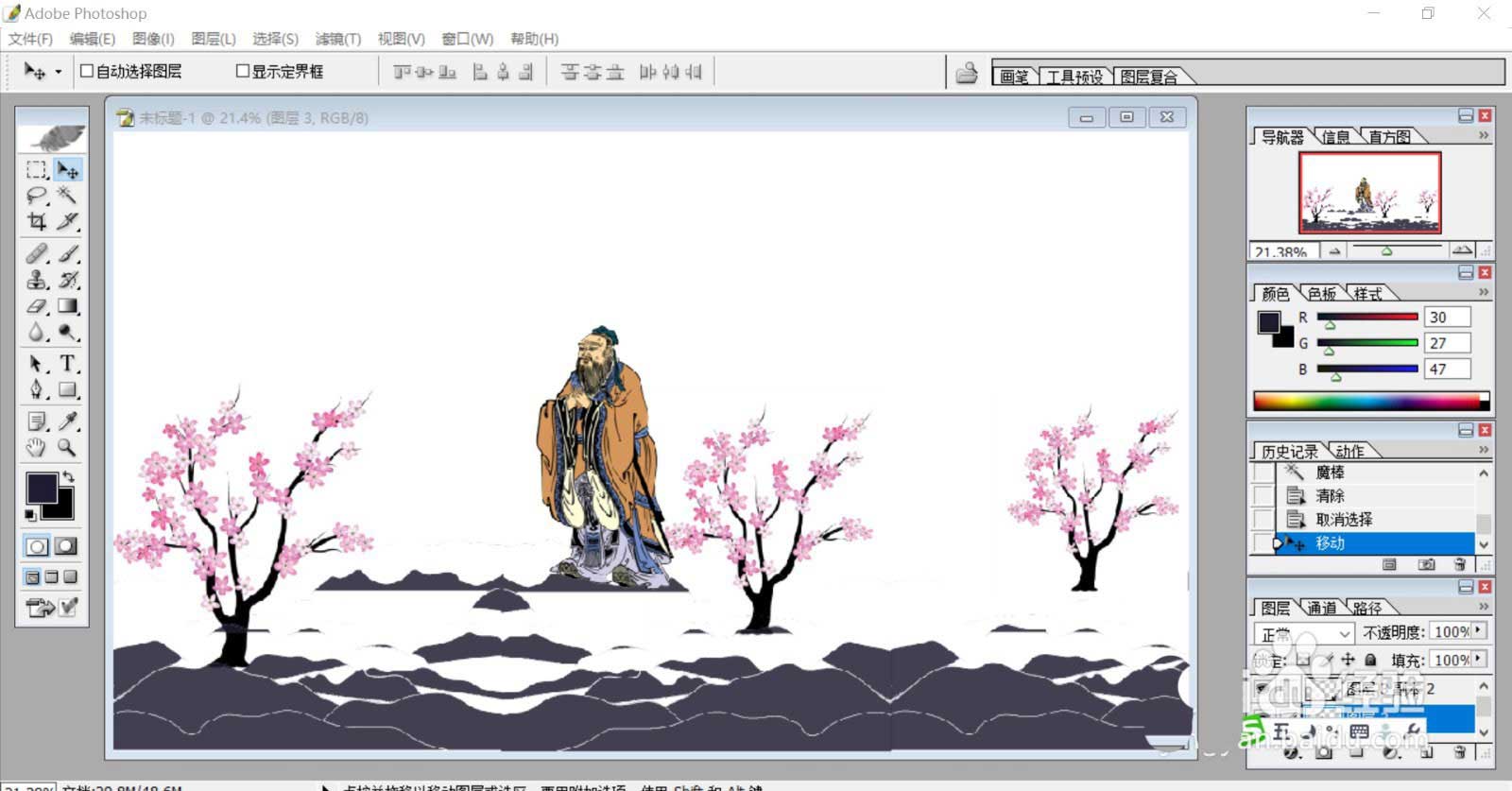Screen dimensions: 1512x791
Task: Select the Move tool in toolbox
Action: point(68,170)
